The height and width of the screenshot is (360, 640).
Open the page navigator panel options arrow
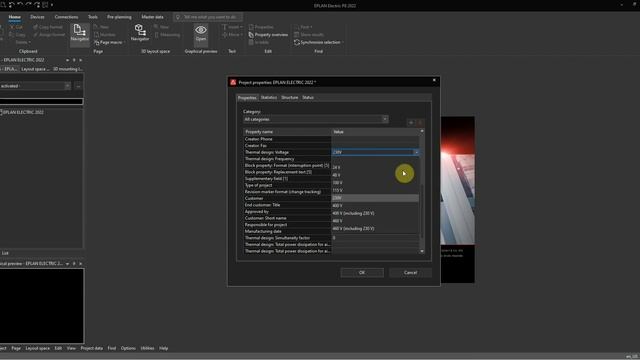67,60
